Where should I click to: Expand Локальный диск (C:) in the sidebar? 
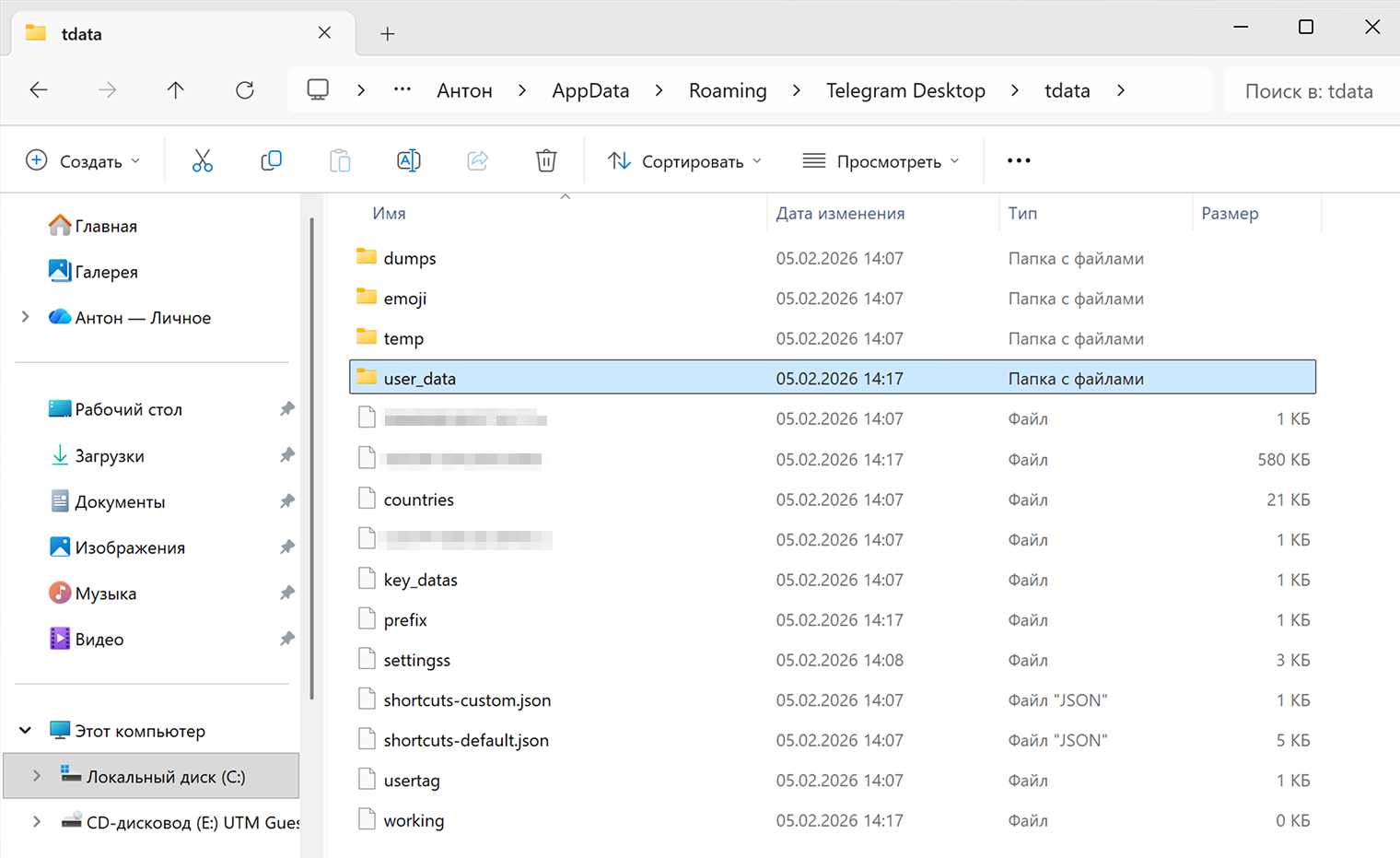(x=36, y=776)
